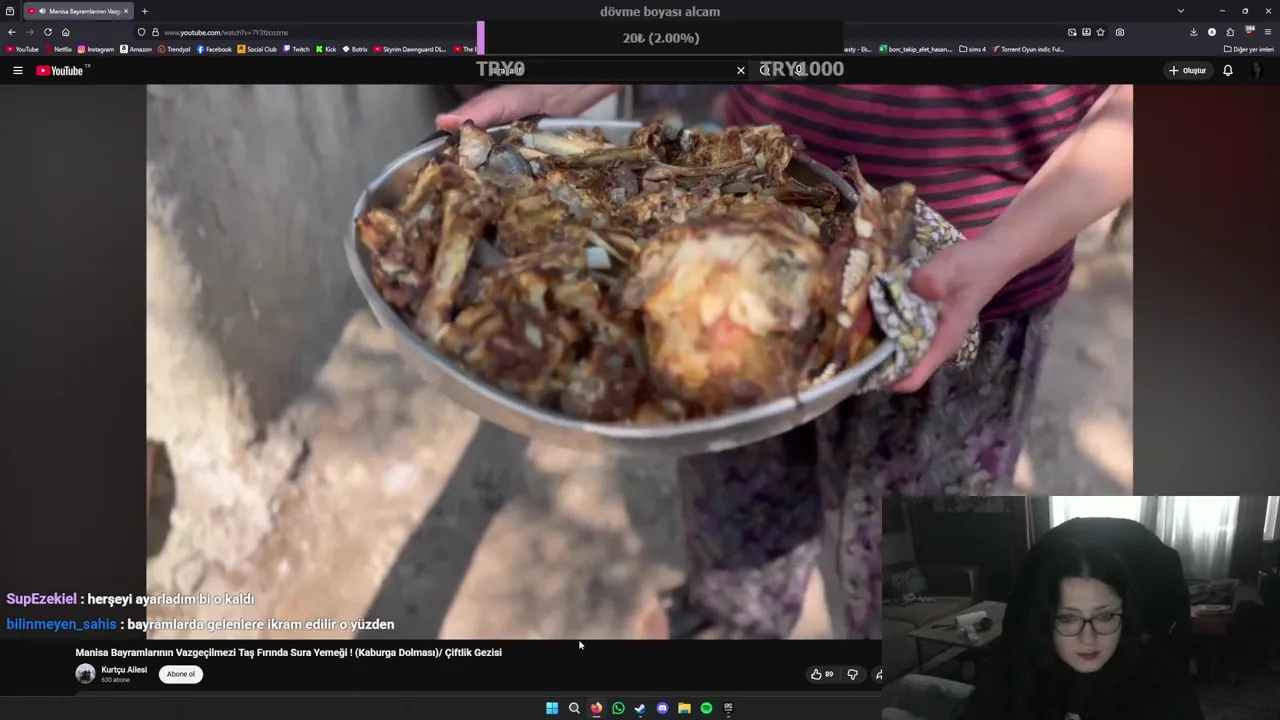Open the browser application menu

1268,32
